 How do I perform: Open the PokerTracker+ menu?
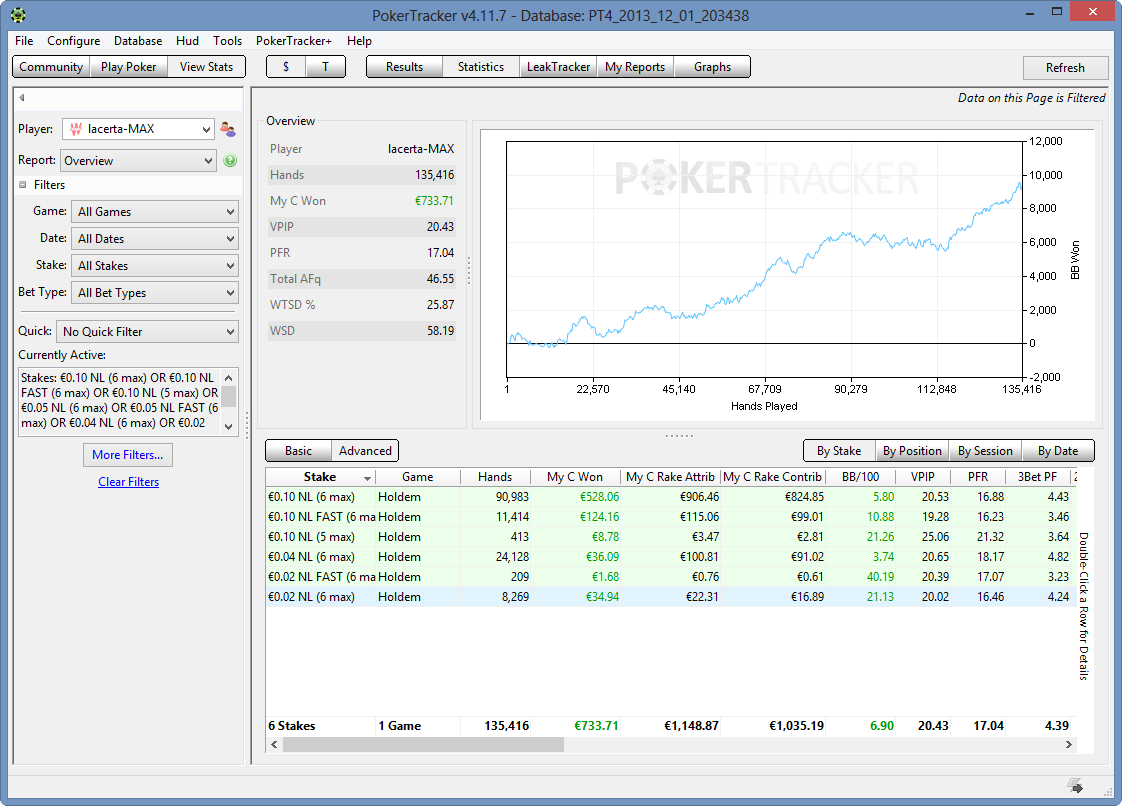pyautogui.click(x=294, y=41)
